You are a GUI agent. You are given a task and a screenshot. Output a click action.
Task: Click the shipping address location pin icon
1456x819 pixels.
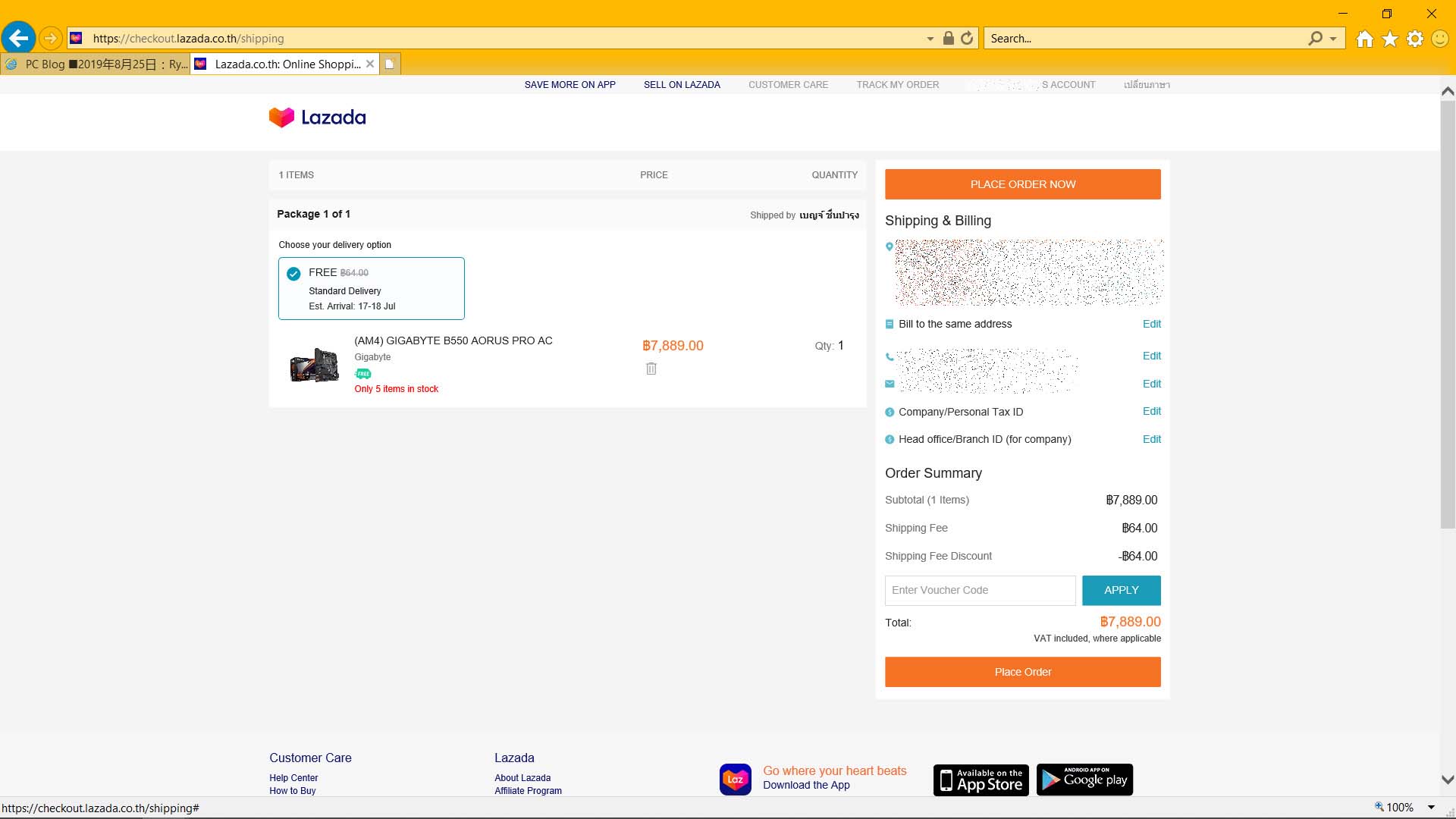(890, 246)
